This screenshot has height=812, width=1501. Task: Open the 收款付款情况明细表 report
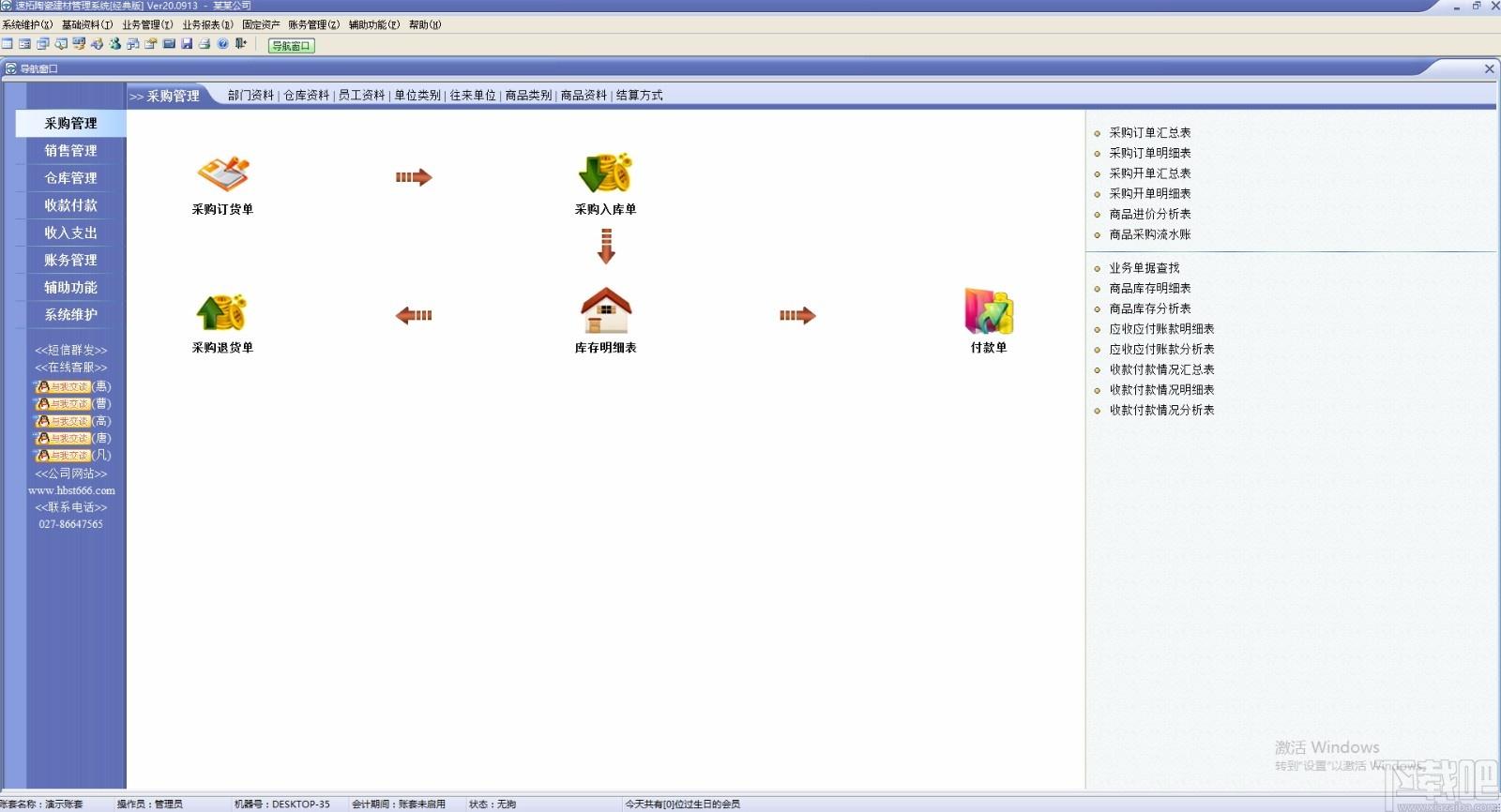(x=1161, y=390)
